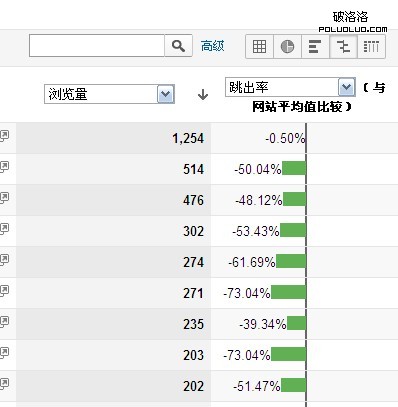Click the search magnifier button
Screen dimensions: 398x407
click(178, 46)
